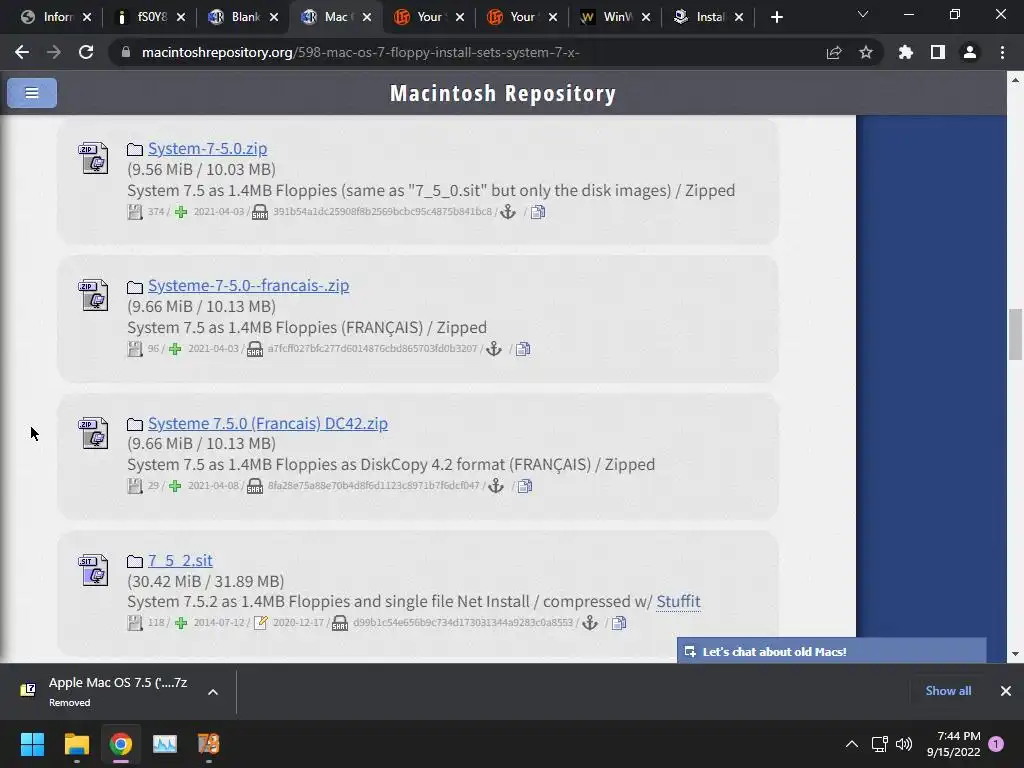The height and width of the screenshot is (768, 1024).
Task: Open Chrome three-dot menu
Action: tap(1002, 52)
